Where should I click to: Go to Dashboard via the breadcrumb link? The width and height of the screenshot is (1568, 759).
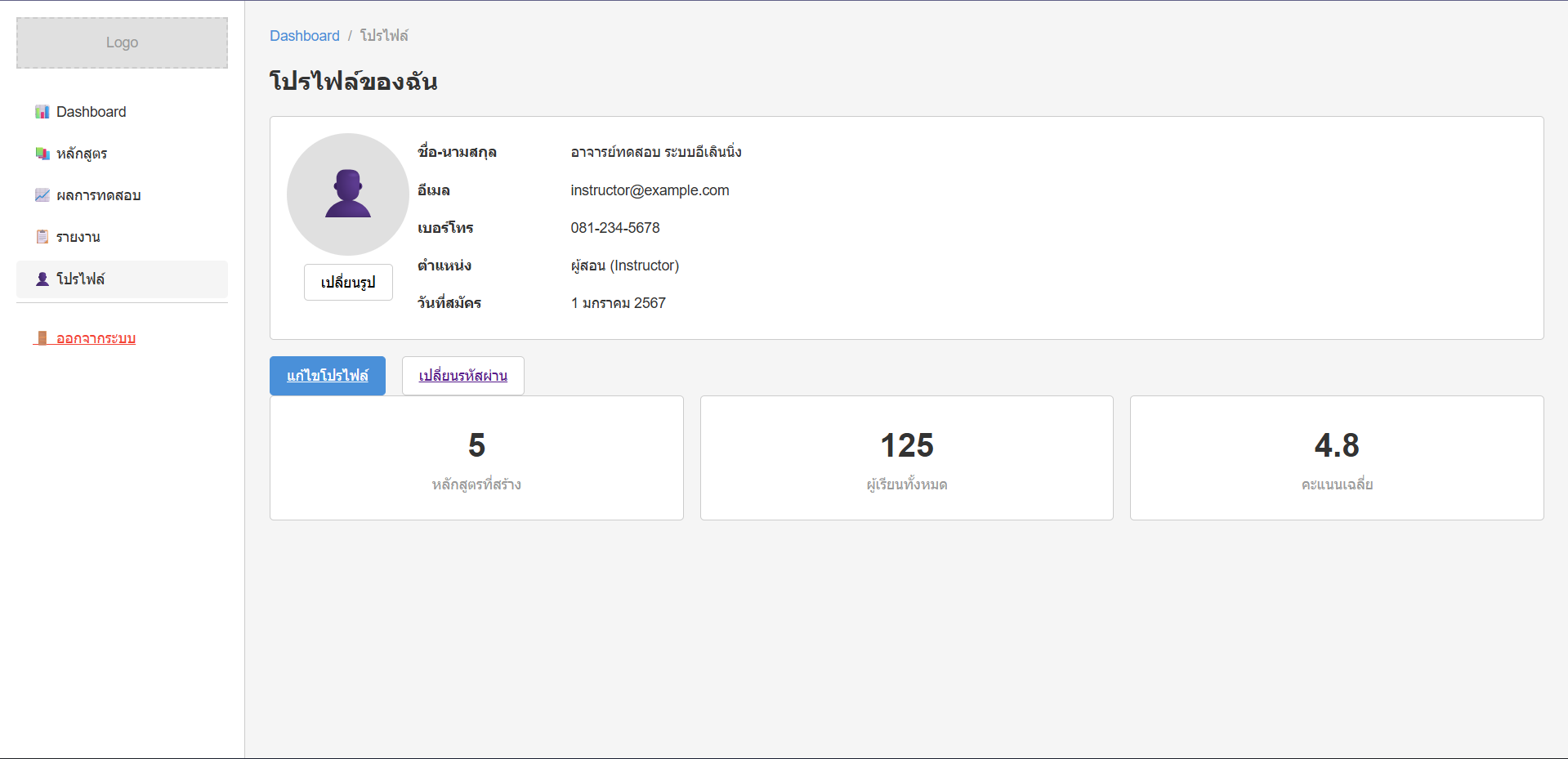[x=304, y=36]
